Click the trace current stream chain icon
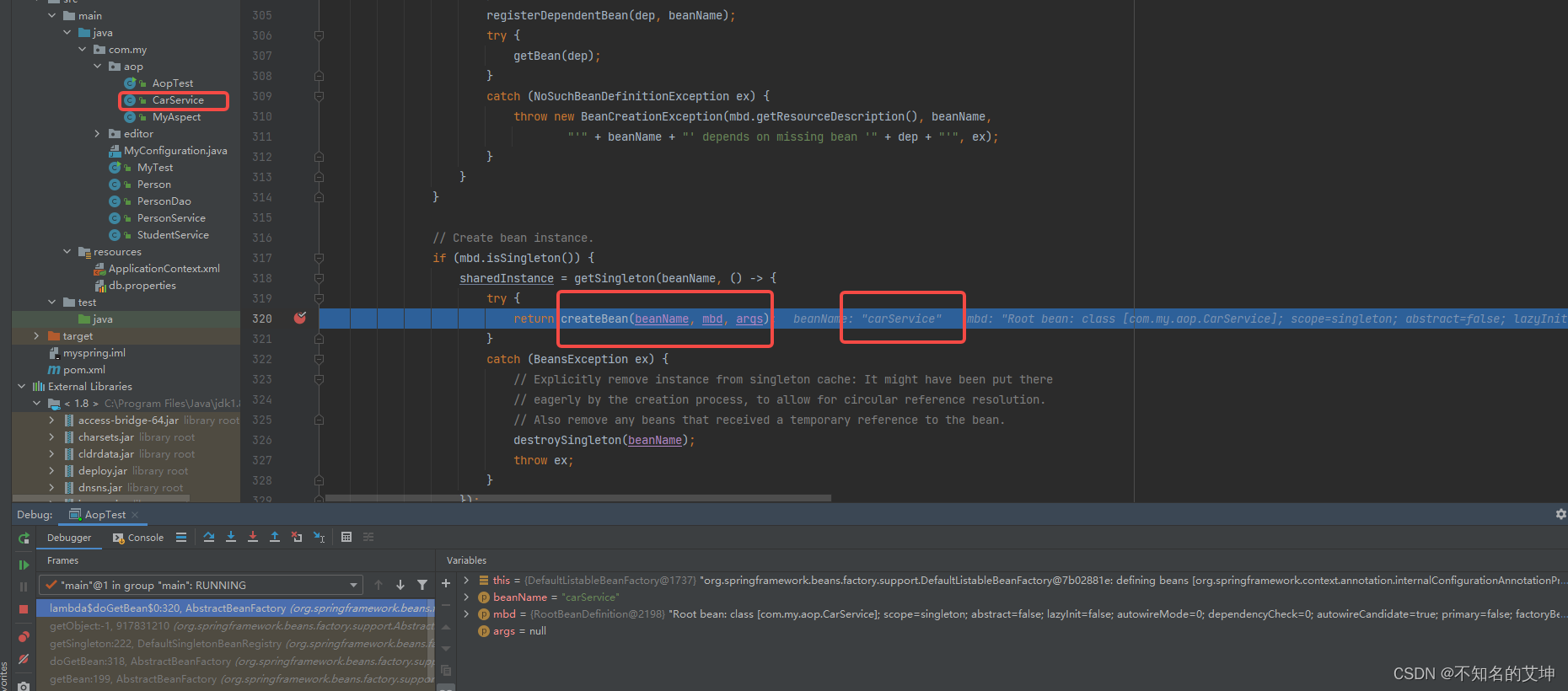This screenshot has height=691, width=1568. pyautogui.click(x=368, y=538)
